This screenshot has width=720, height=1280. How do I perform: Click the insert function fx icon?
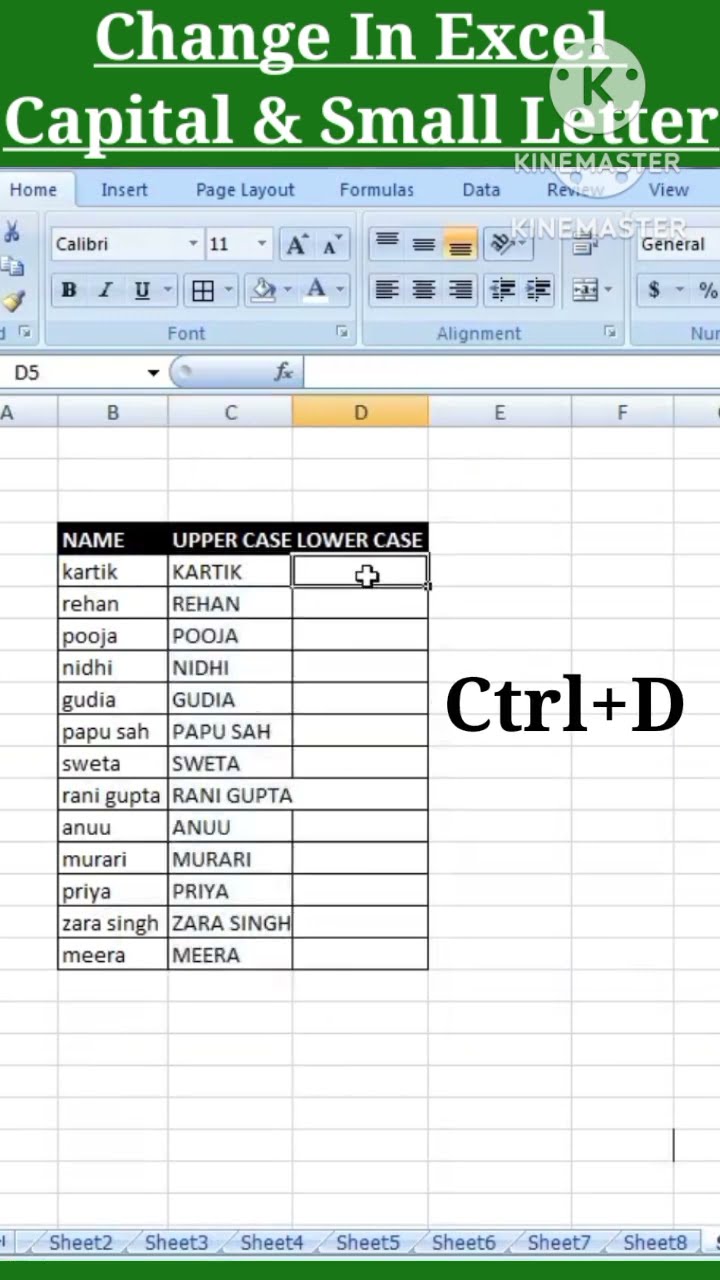284,372
